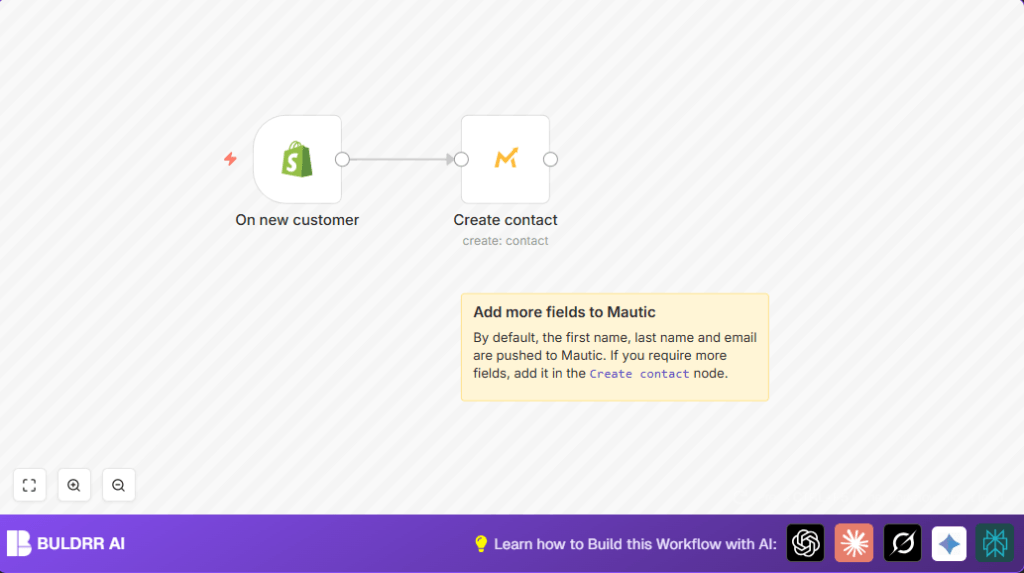Click the Shopify node output connector
The height and width of the screenshot is (573, 1024).
pyautogui.click(x=342, y=159)
